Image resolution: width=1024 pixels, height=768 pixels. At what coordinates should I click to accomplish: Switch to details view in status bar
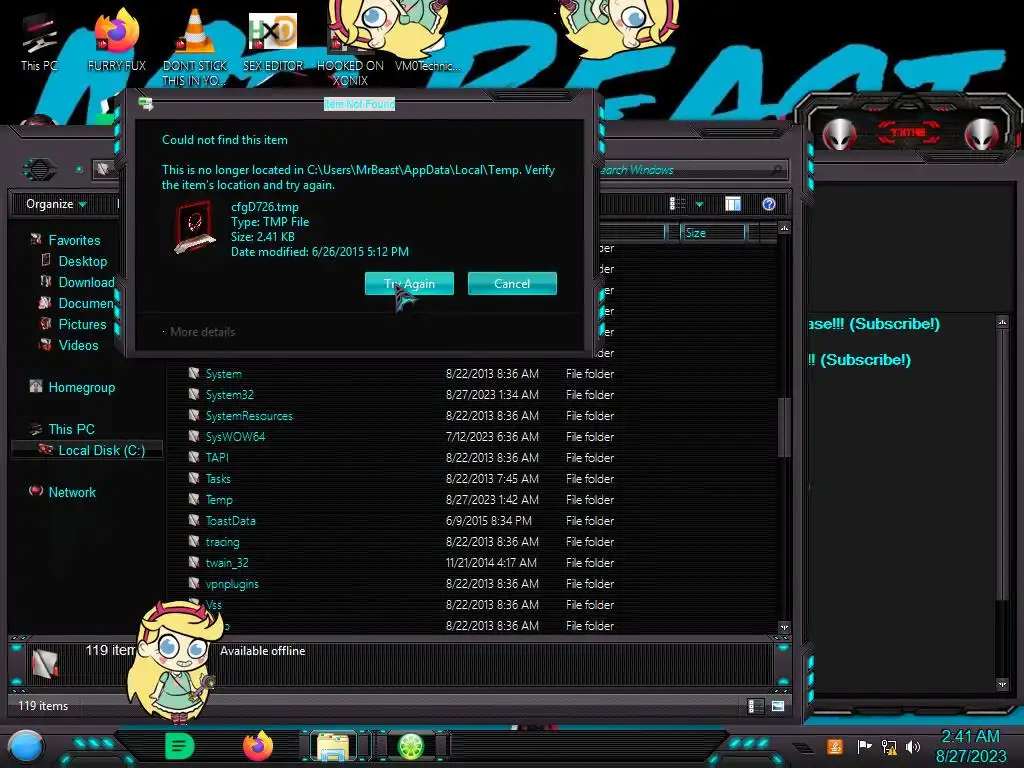pyautogui.click(x=755, y=706)
